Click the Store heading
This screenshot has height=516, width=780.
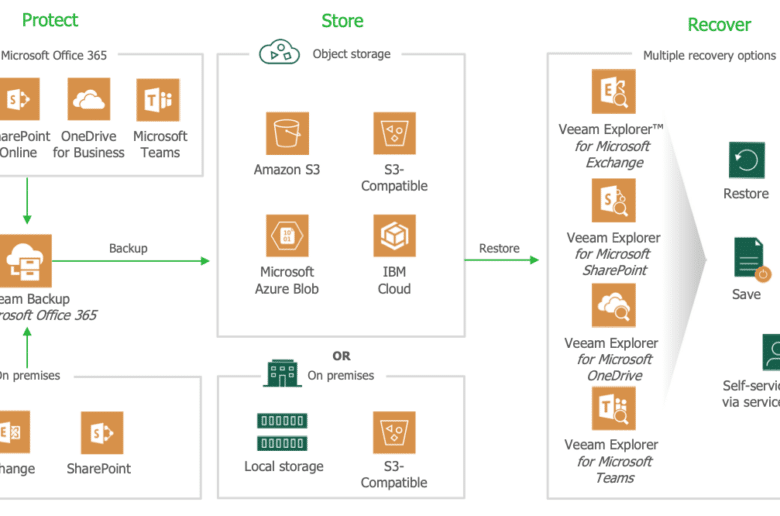(342, 21)
